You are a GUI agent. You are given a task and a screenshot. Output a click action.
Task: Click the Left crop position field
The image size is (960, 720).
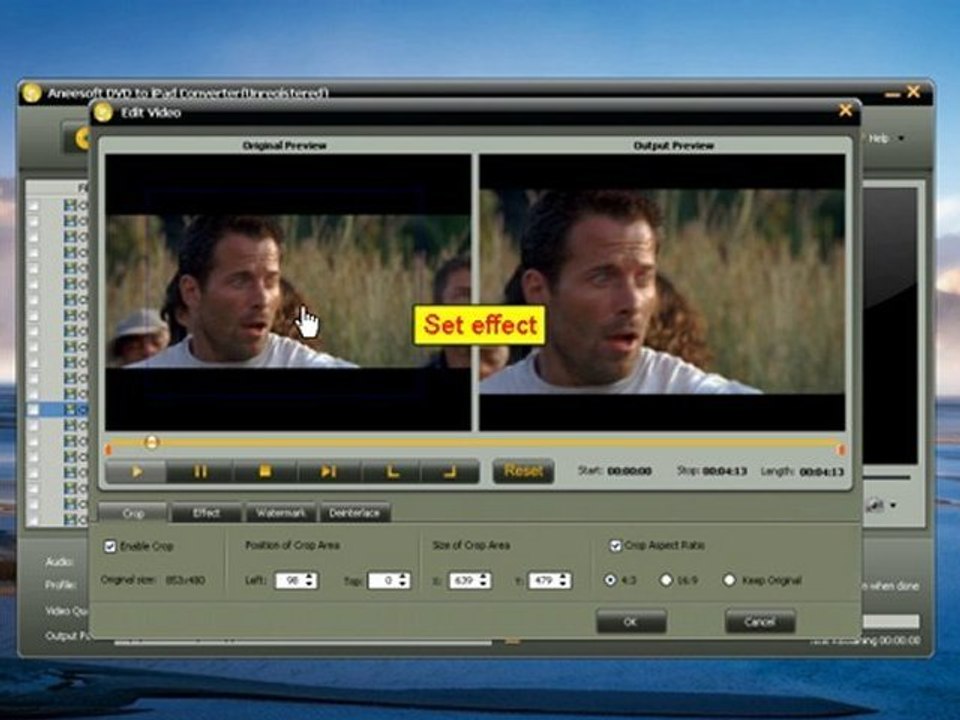pos(290,580)
